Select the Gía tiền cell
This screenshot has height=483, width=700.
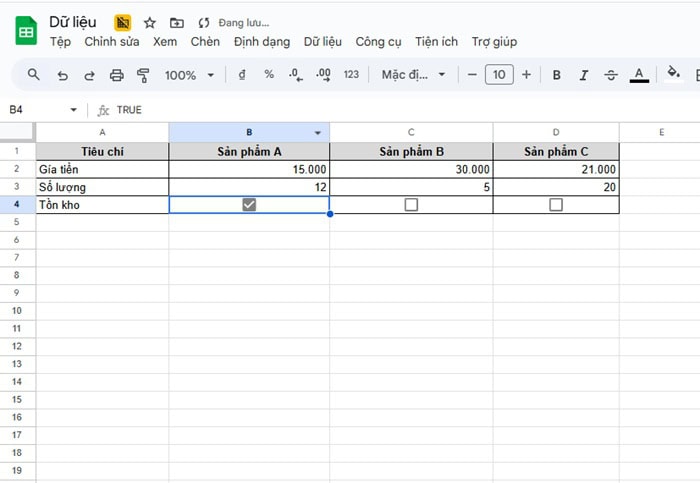(x=102, y=169)
